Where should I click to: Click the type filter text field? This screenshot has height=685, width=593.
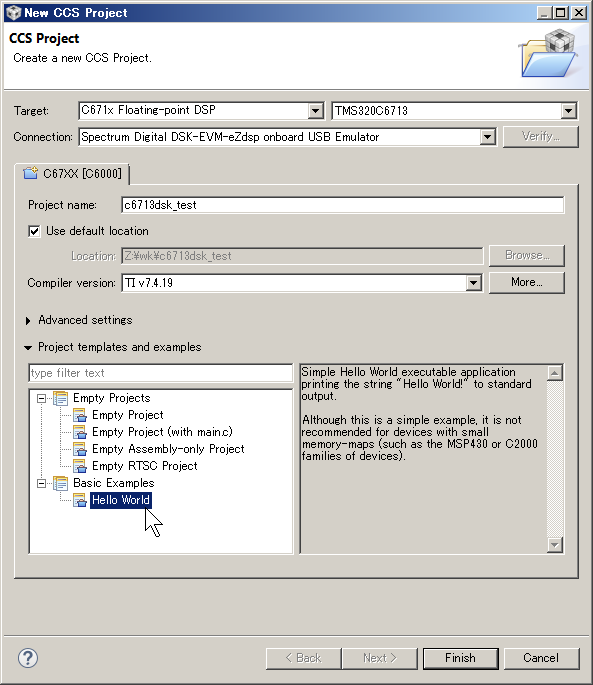(160, 373)
